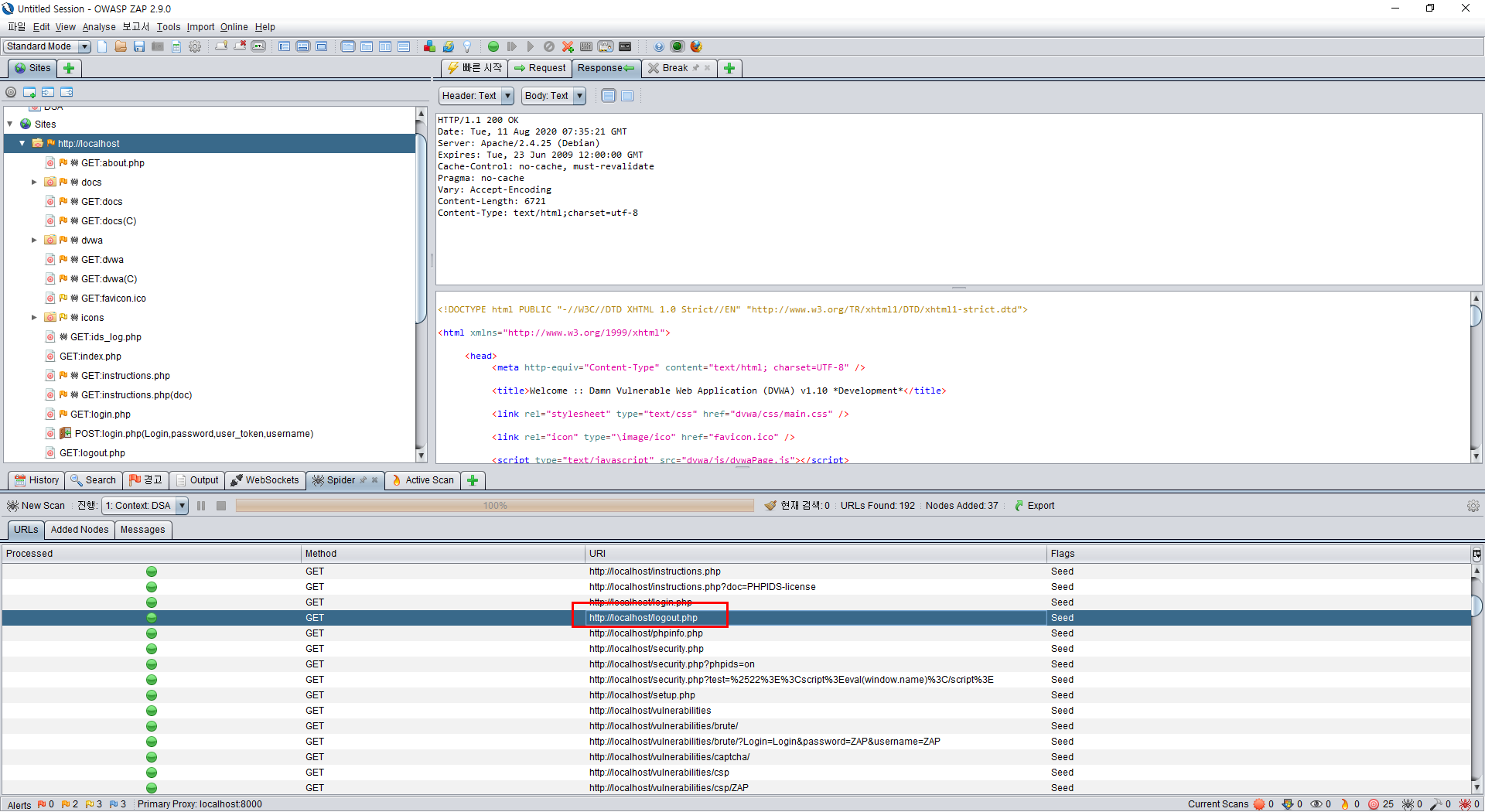This screenshot has width=1485, height=812.
Task: Open the spider options gear icon
Action: (x=1473, y=506)
